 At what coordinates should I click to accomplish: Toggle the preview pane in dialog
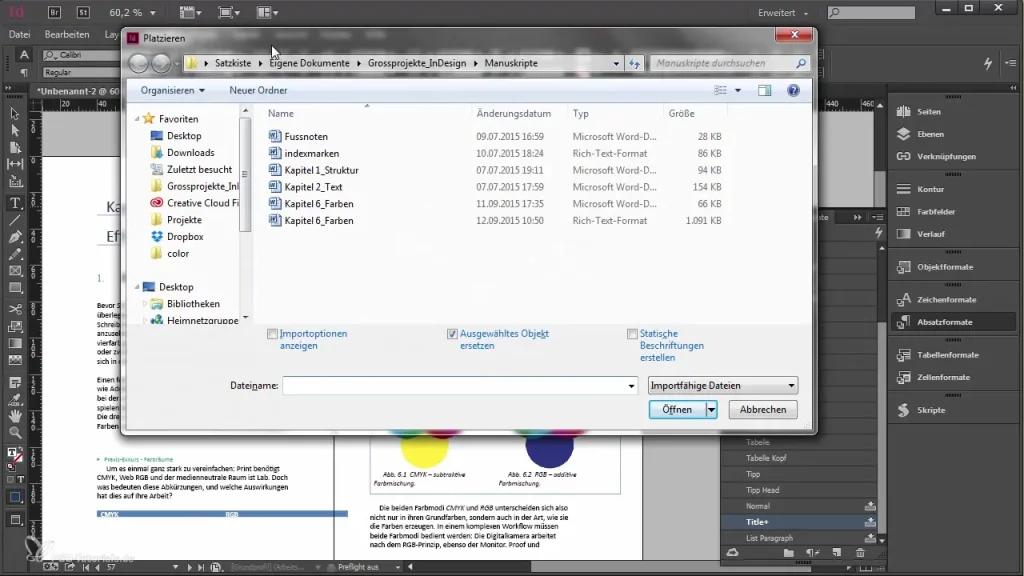[x=764, y=91]
